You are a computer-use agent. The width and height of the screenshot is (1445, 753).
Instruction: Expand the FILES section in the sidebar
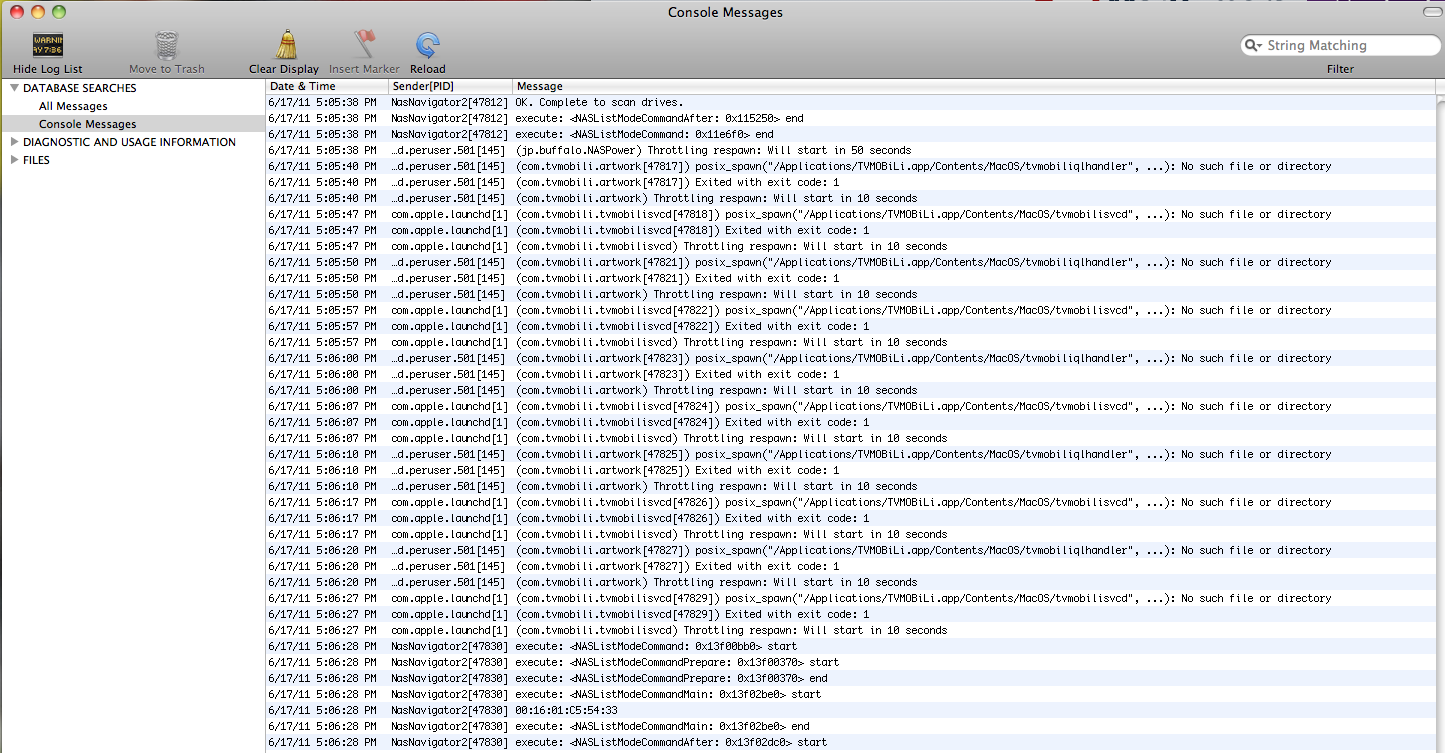coord(14,160)
